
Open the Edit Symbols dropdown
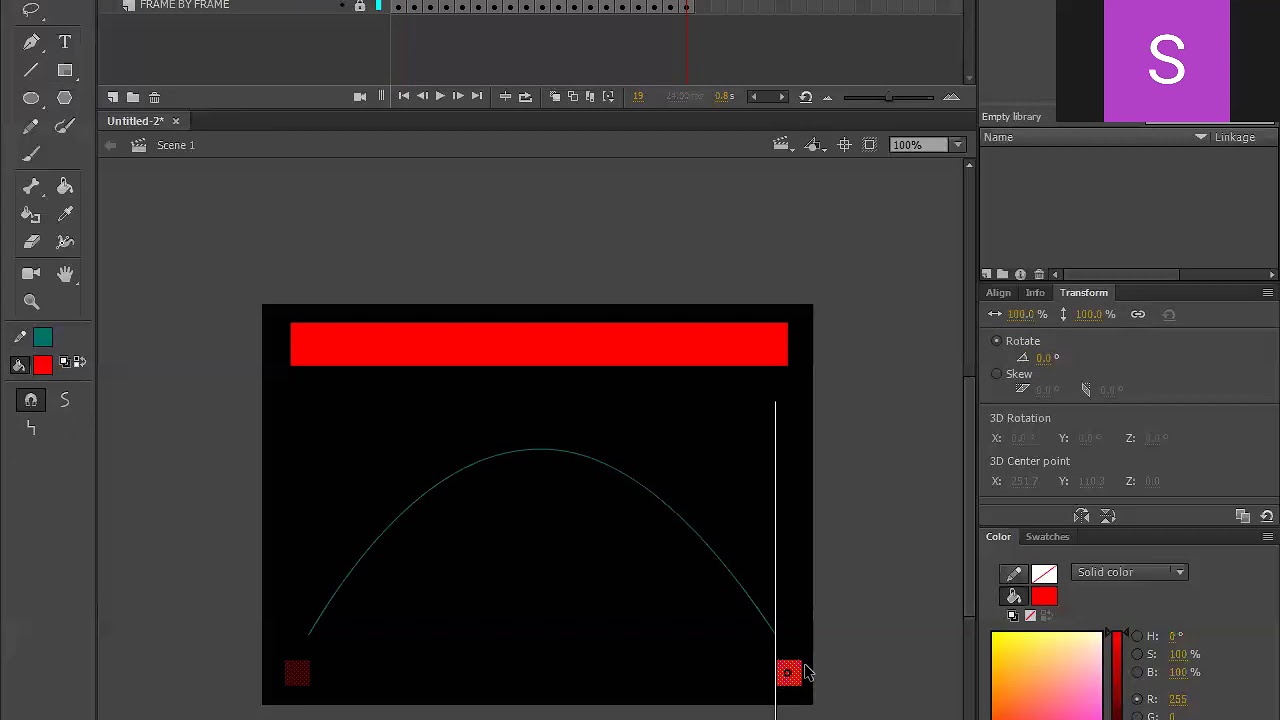815,145
